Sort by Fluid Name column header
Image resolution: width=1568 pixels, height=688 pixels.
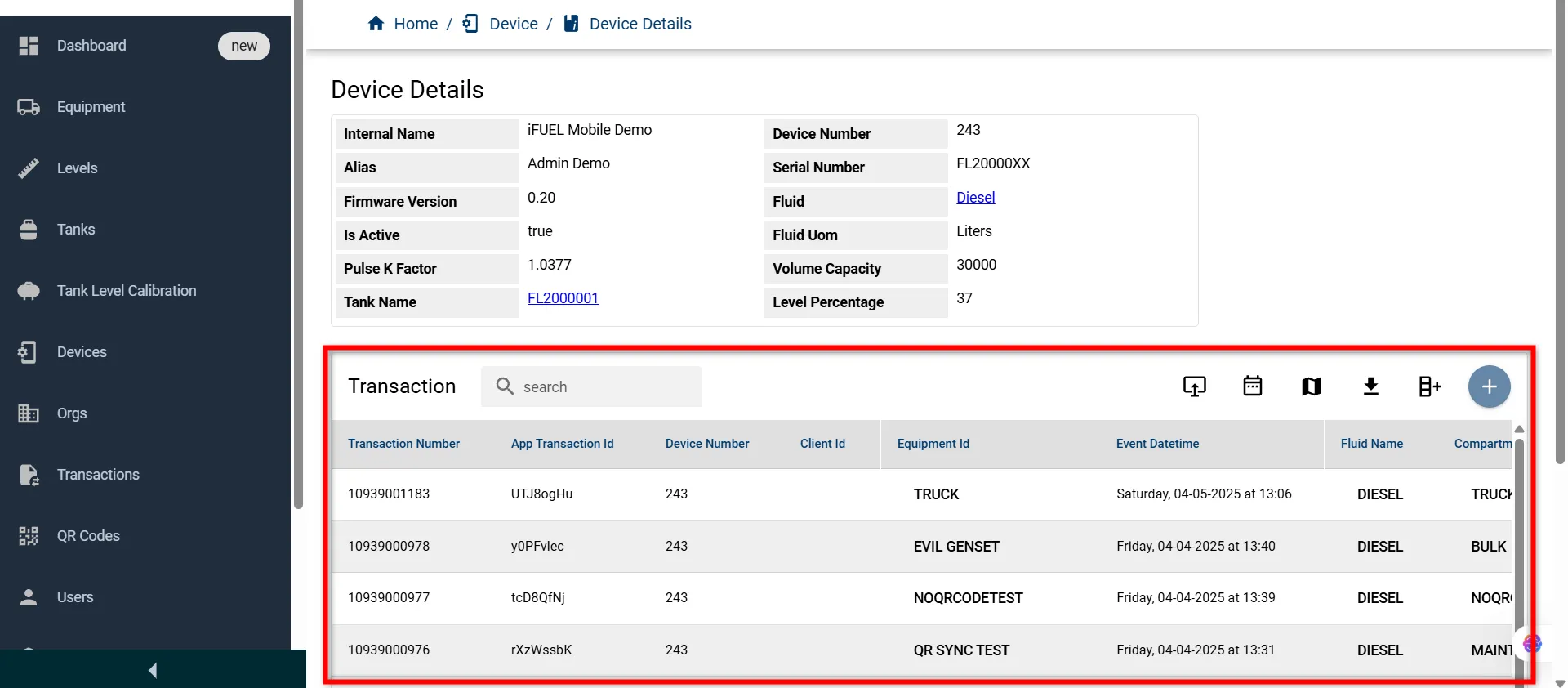click(x=1372, y=444)
